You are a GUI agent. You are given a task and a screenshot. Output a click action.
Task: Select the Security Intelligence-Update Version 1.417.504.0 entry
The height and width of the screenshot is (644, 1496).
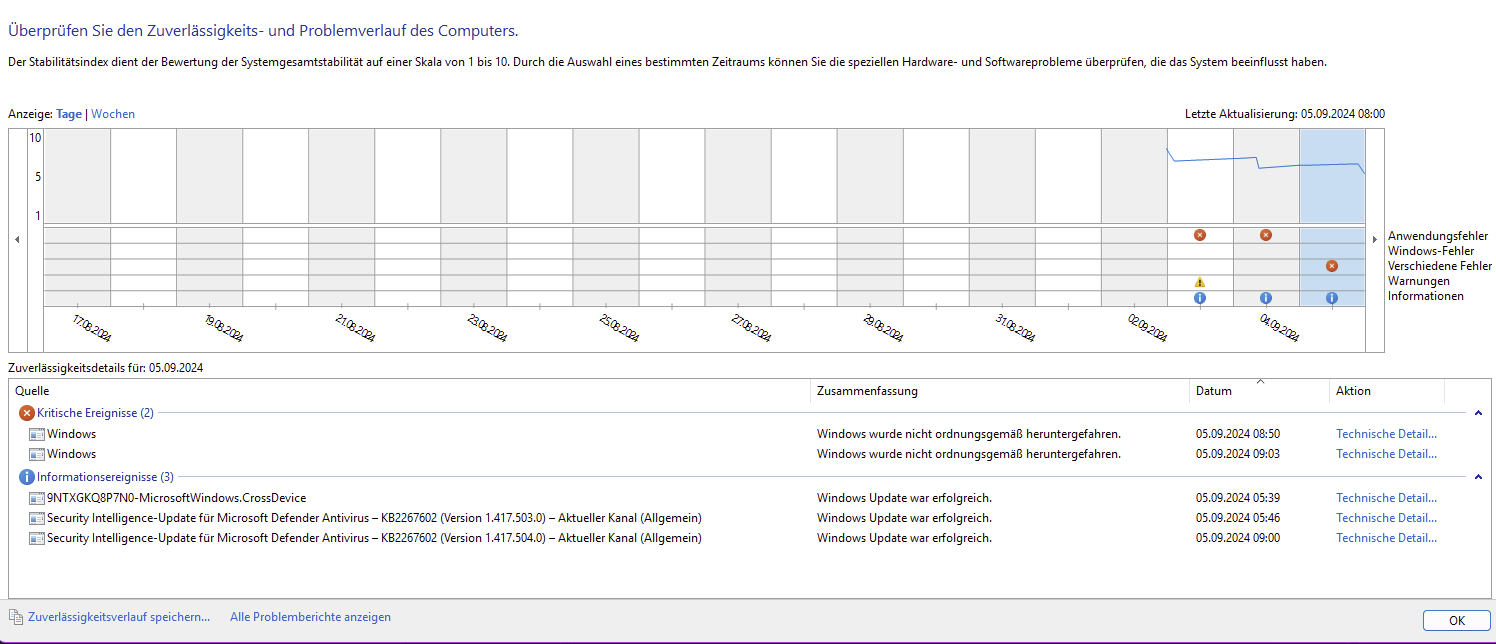374,538
